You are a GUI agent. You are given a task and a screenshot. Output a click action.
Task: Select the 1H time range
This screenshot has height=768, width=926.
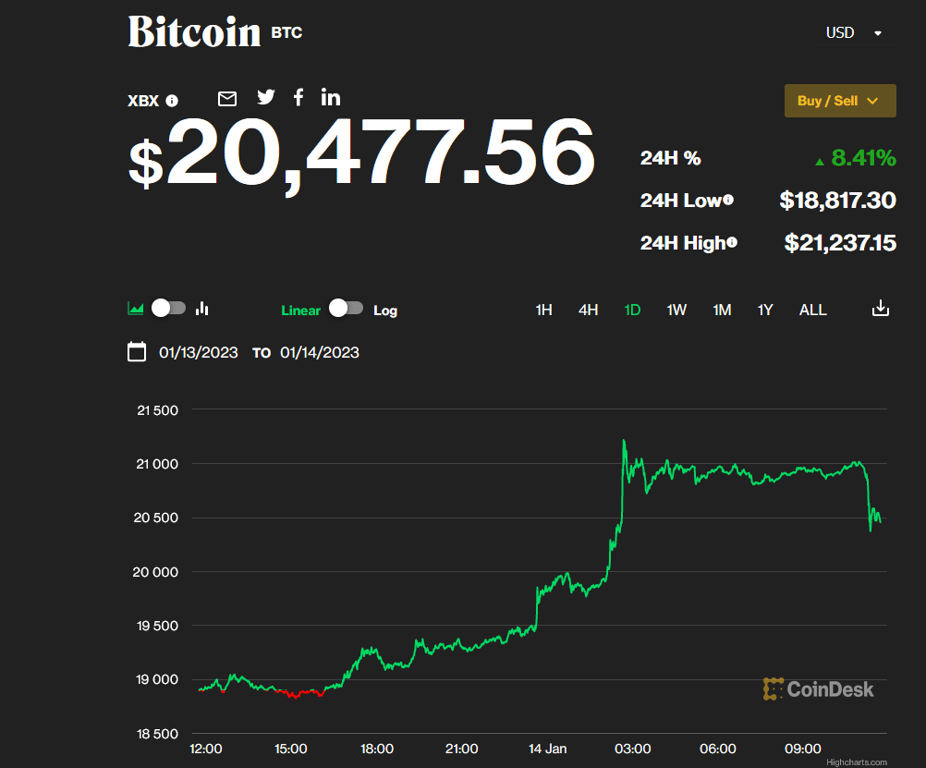[544, 310]
